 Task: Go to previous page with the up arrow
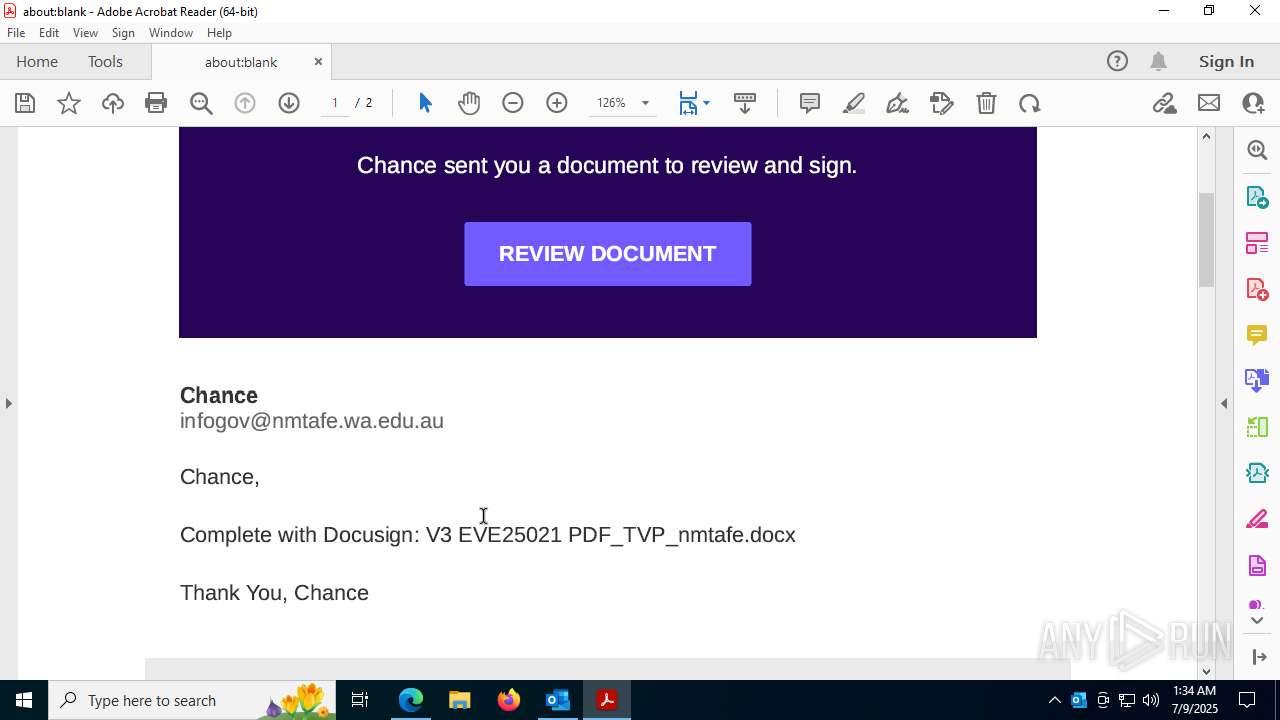click(245, 103)
